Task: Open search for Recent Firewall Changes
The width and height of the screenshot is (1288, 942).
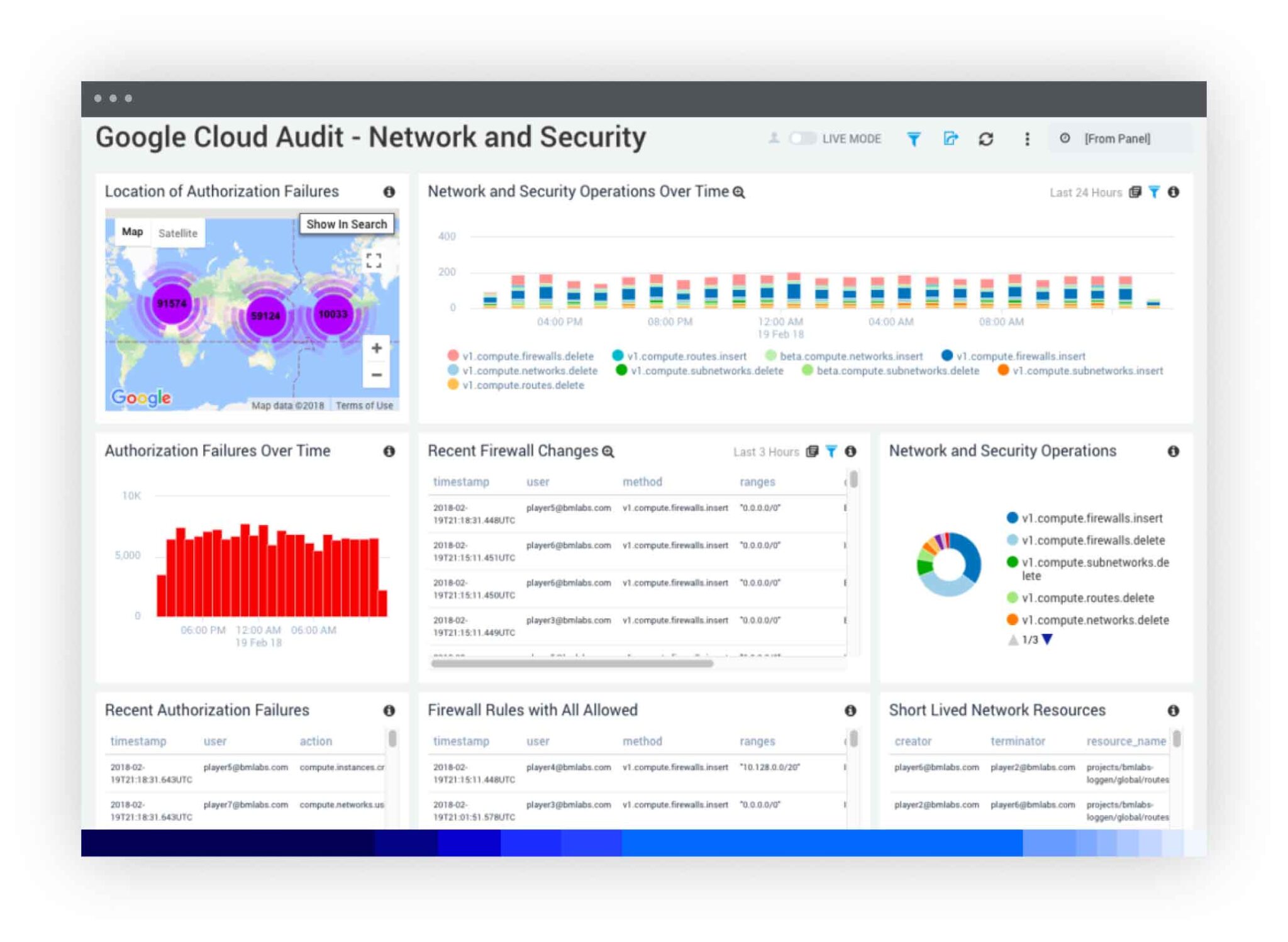Action: (608, 452)
